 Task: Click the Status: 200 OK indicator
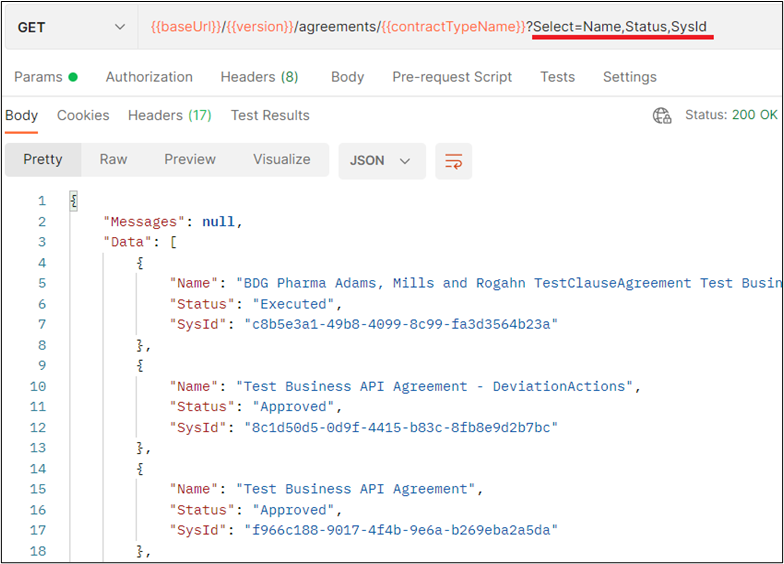point(731,115)
